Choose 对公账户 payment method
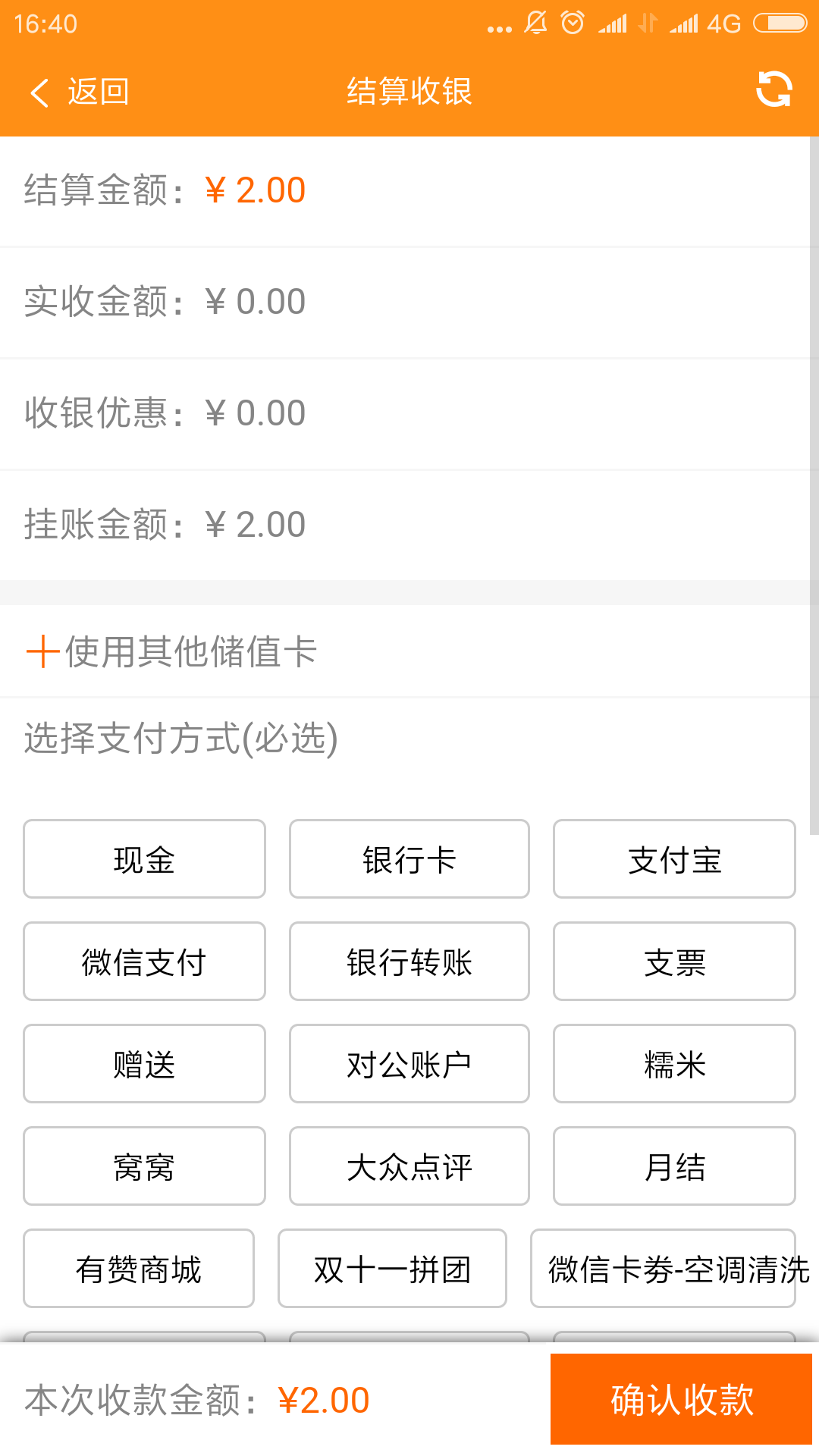Image resolution: width=819 pixels, height=1456 pixels. tap(409, 1064)
